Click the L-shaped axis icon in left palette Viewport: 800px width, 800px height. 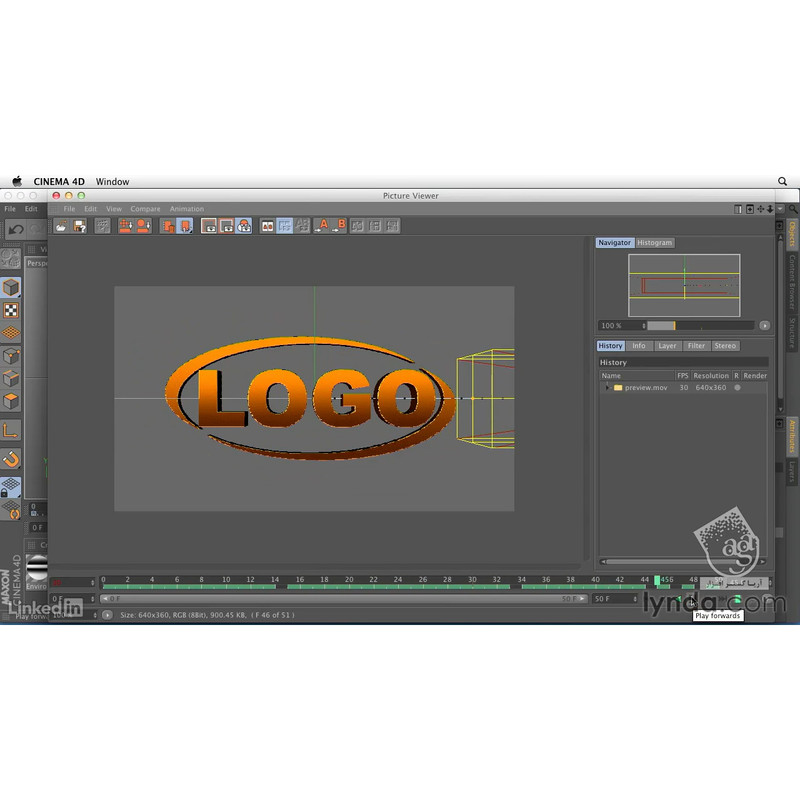click(11, 431)
